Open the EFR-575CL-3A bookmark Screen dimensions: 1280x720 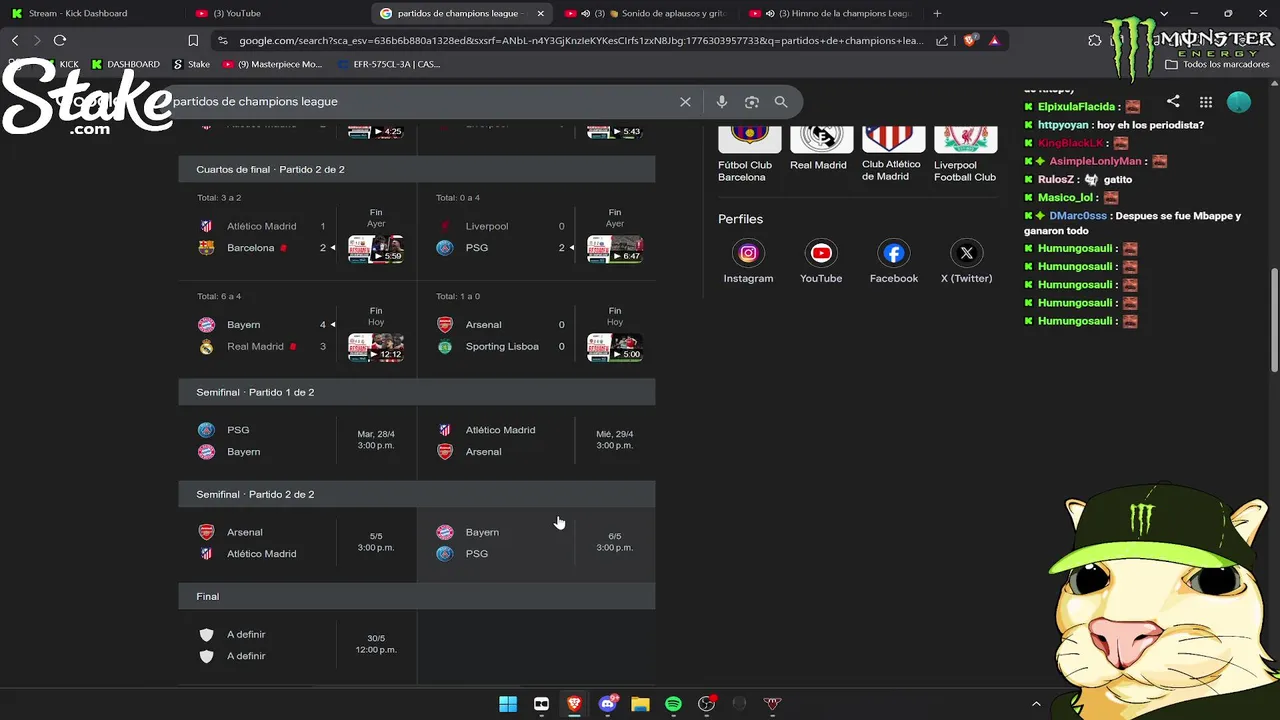click(389, 64)
